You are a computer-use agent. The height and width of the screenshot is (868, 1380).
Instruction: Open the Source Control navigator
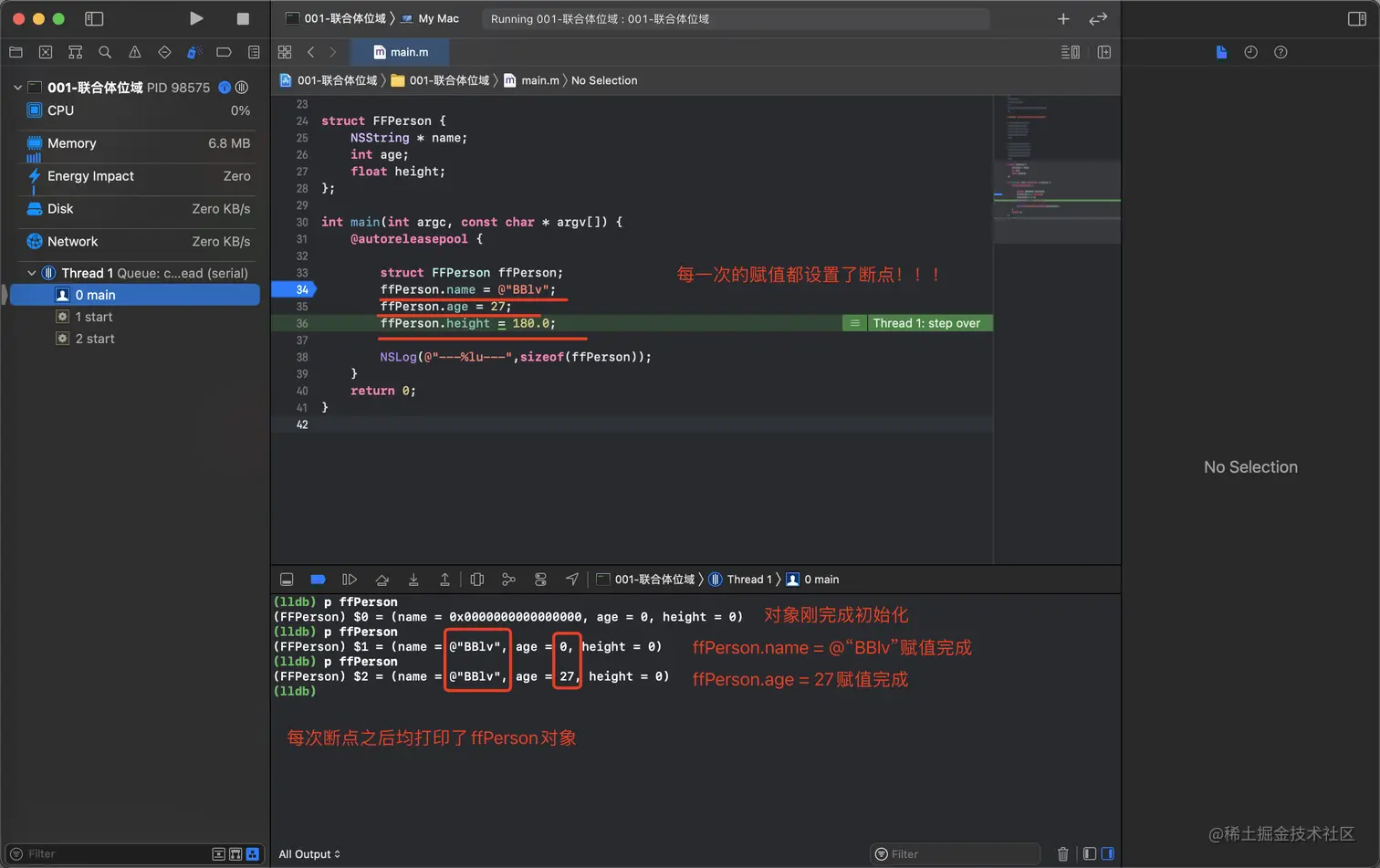coord(46,52)
